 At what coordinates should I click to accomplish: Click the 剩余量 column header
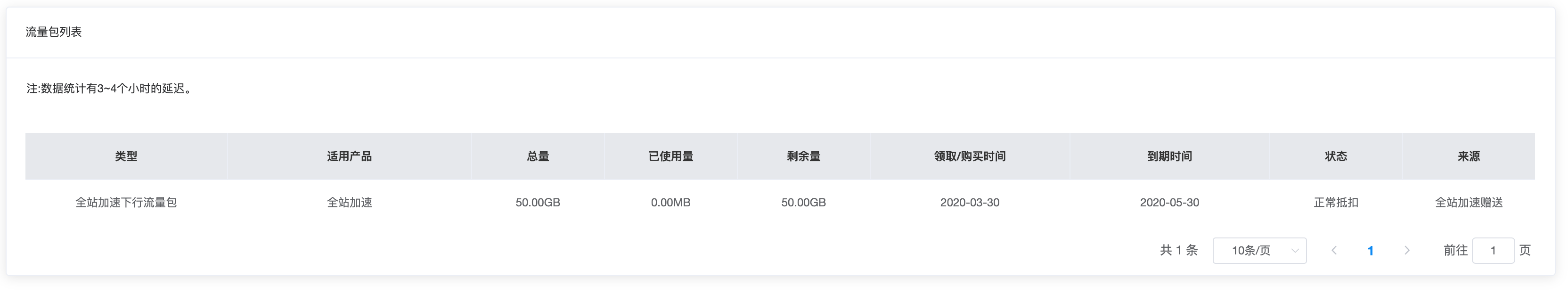pyautogui.click(x=803, y=156)
